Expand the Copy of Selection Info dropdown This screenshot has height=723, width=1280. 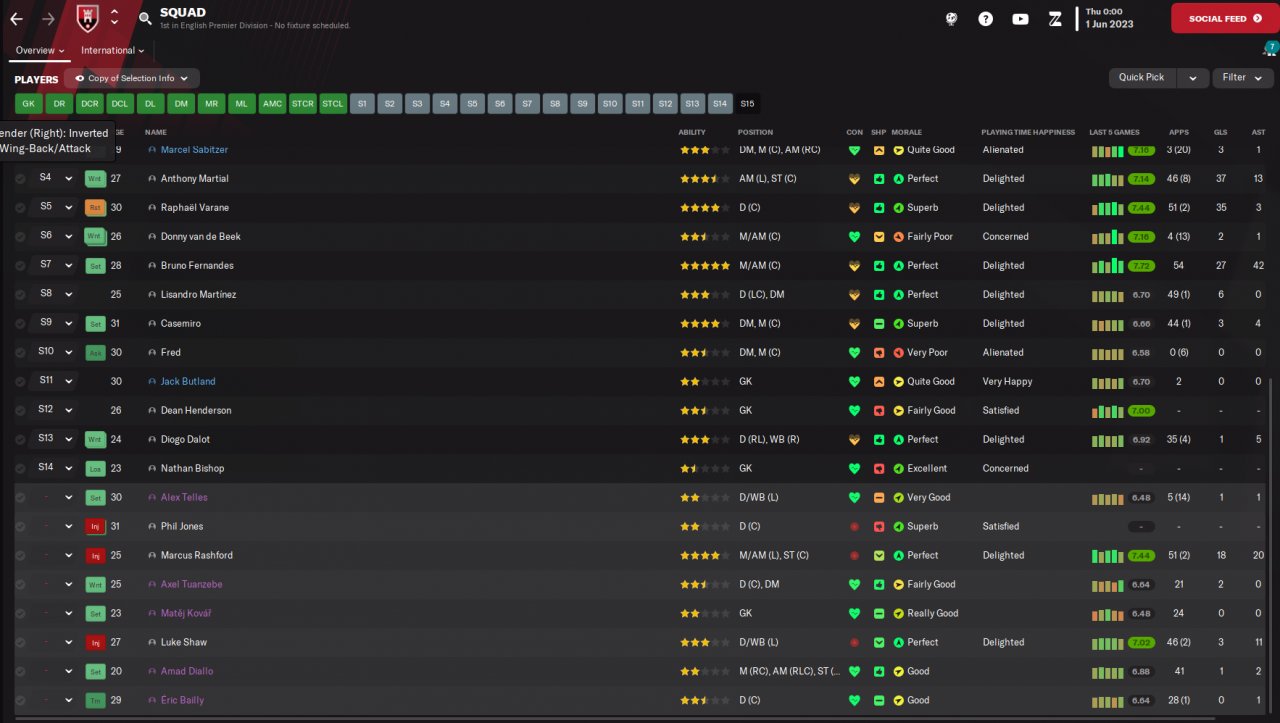(x=132, y=78)
